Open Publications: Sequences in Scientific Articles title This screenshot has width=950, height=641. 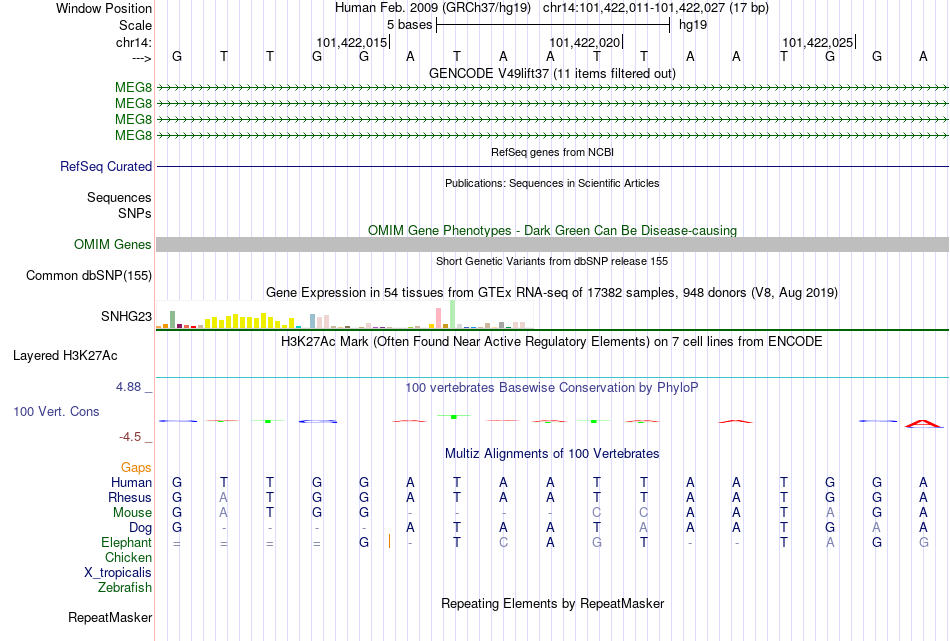[x=552, y=183]
